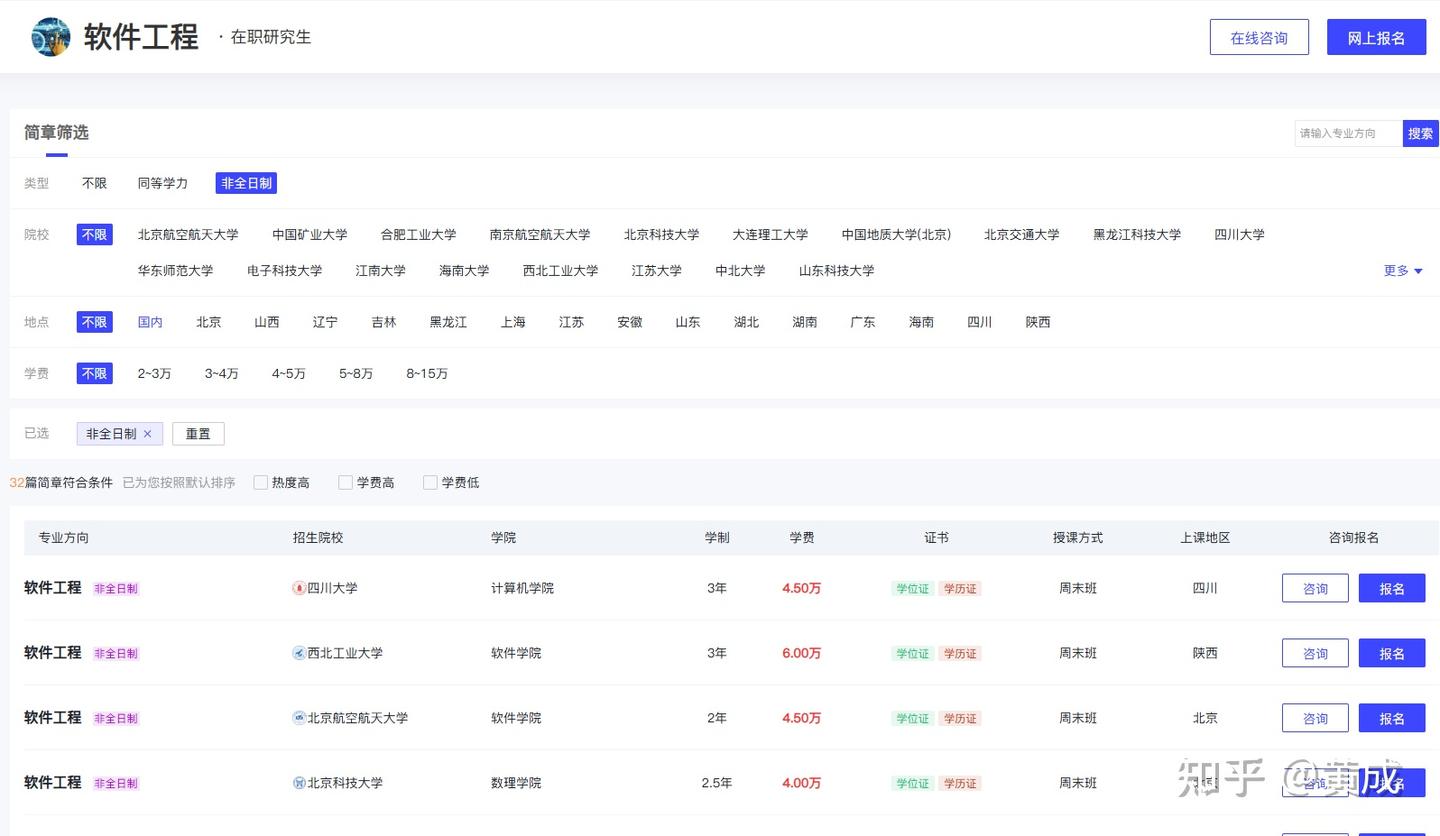Click the 网上报名 button
The image size is (1440, 836).
click(x=1376, y=38)
